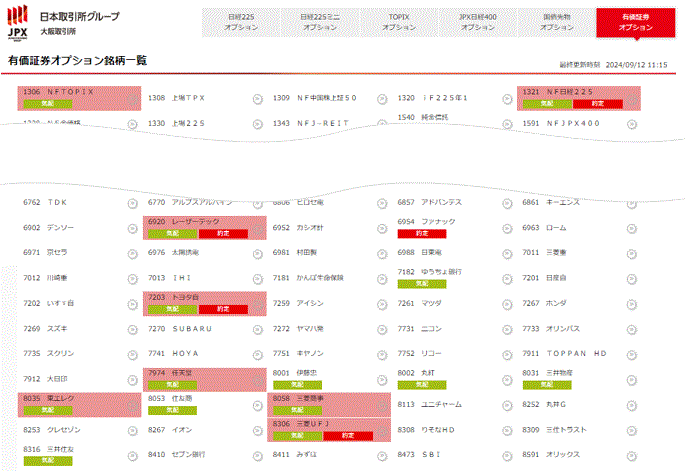Click the arrow icon for 6952 カシオ計
Image resolution: width=686 pixels, height=471 pixels.
(x=382, y=229)
